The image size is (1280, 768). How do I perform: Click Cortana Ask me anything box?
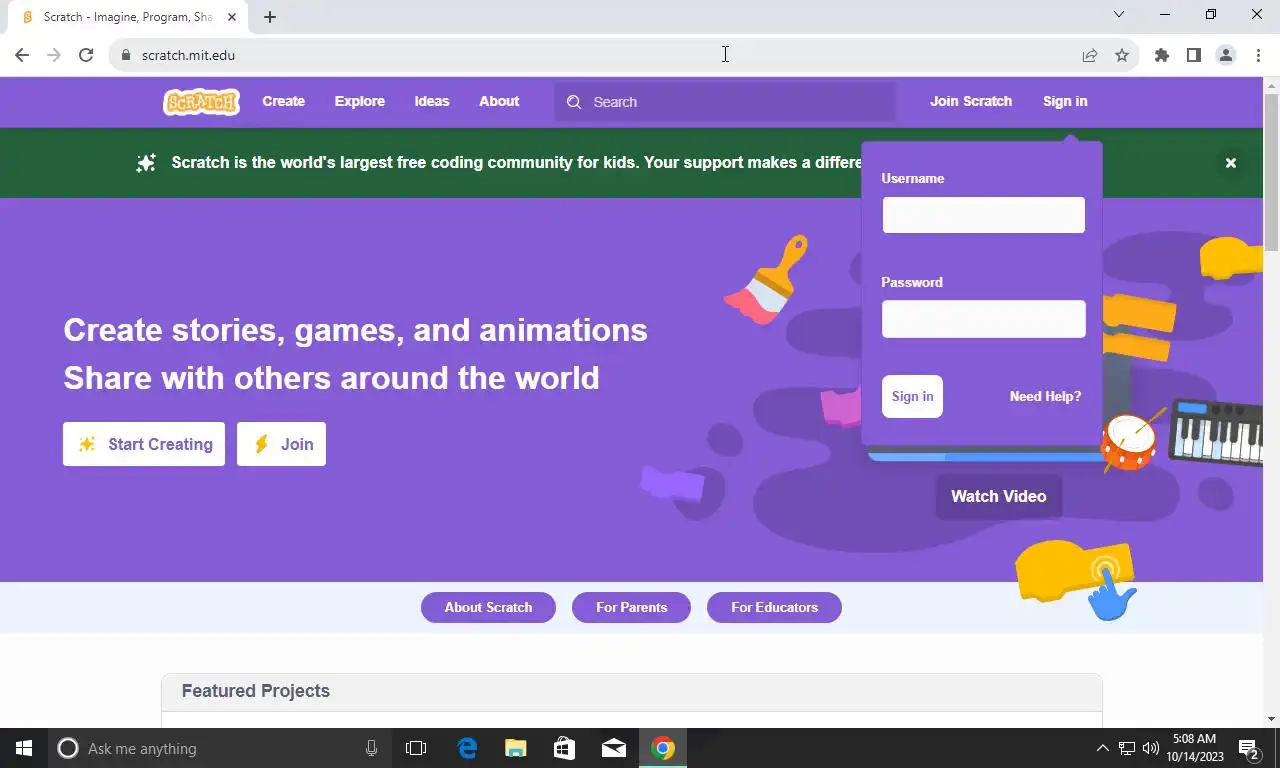click(x=220, y=748)
